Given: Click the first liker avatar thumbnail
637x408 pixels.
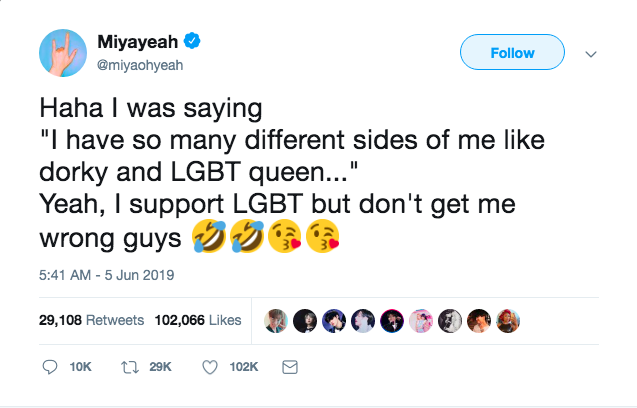Looking at the screenshot, I should tap(276, 321).
